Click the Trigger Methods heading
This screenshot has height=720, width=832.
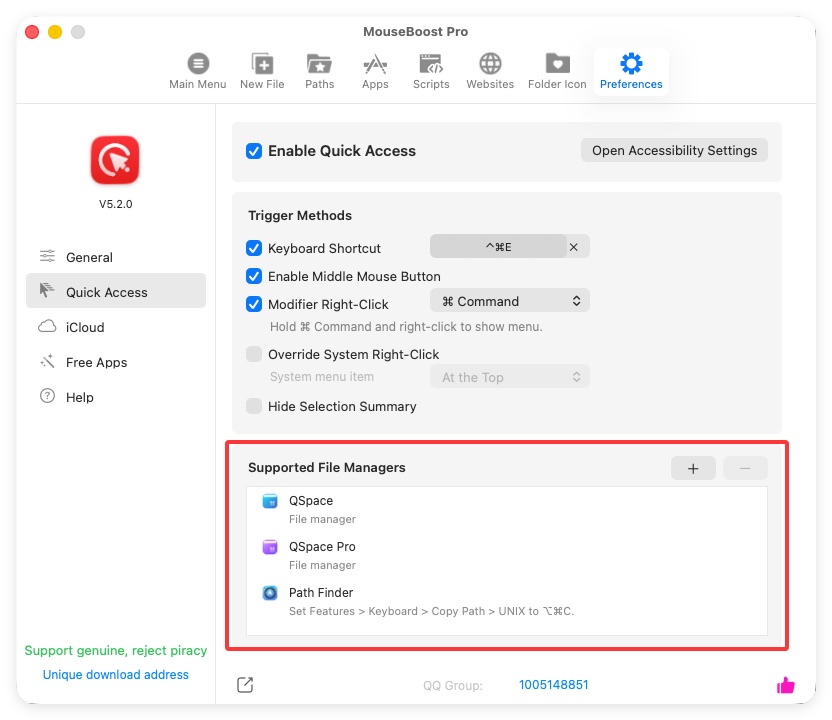click(x=300, y=215)
